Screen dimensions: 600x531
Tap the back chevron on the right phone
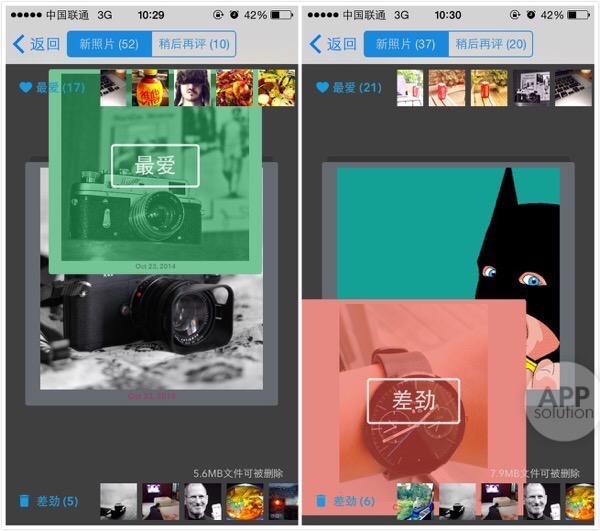316,44
